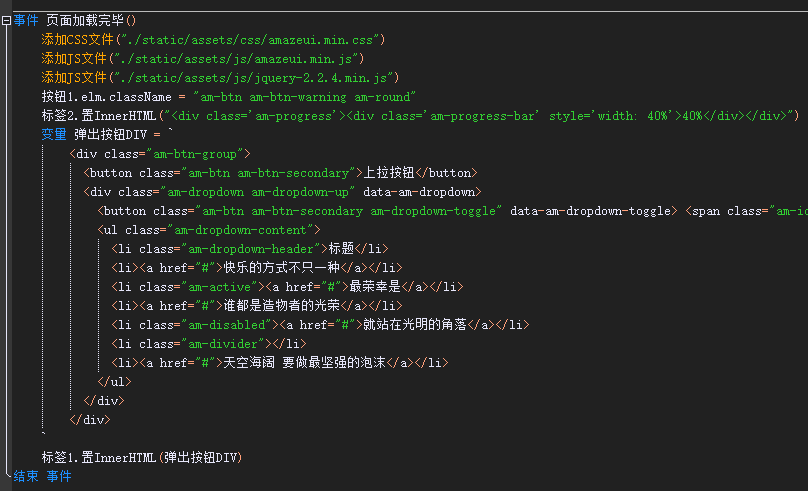
Task: Click the am-active 最荣幸是 line
Action: pyautogui.click(x=287, y=287)
